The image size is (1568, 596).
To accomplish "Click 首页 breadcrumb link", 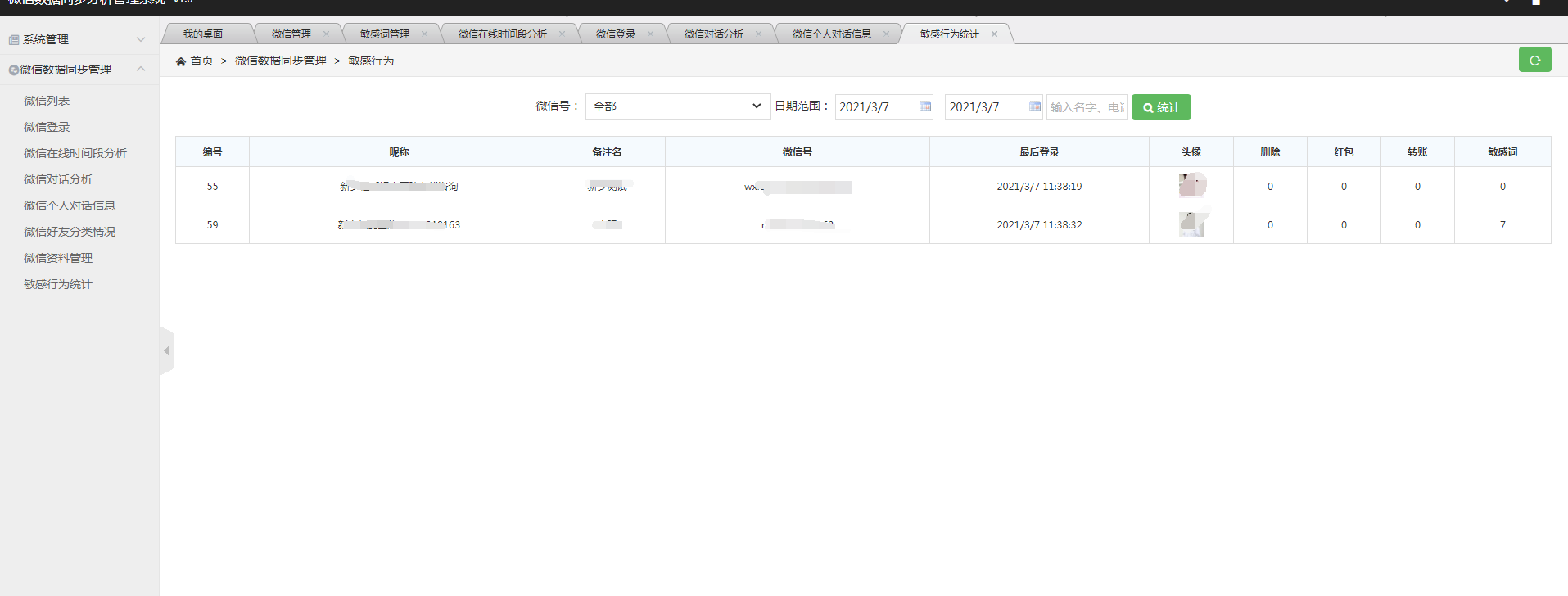I will [201, 61].
